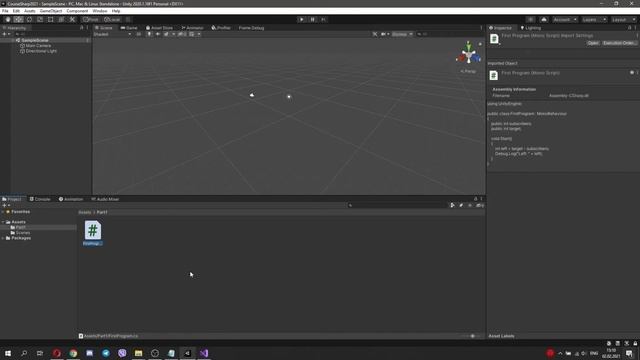Viewport: 640px width, 360px height.
Task: Expand Packages folder in Project
Action: pos(3,238)
